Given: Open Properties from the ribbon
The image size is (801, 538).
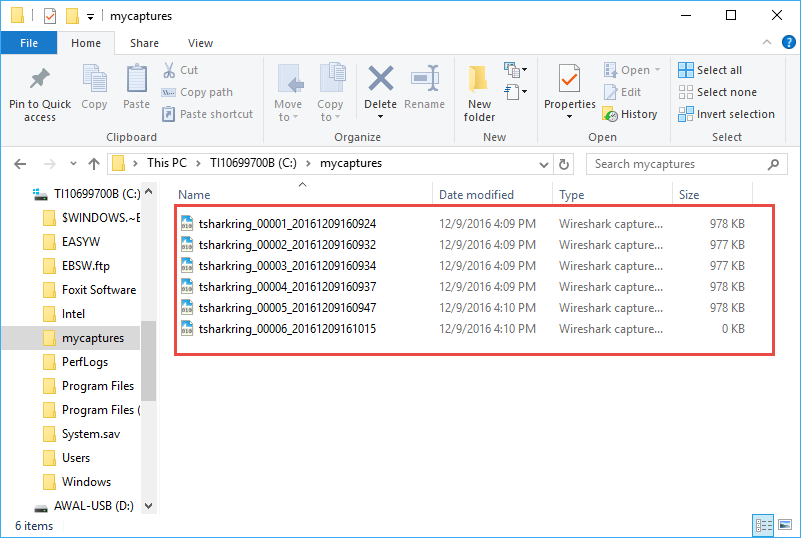Looking at the screenshot, I should (569, 80).
